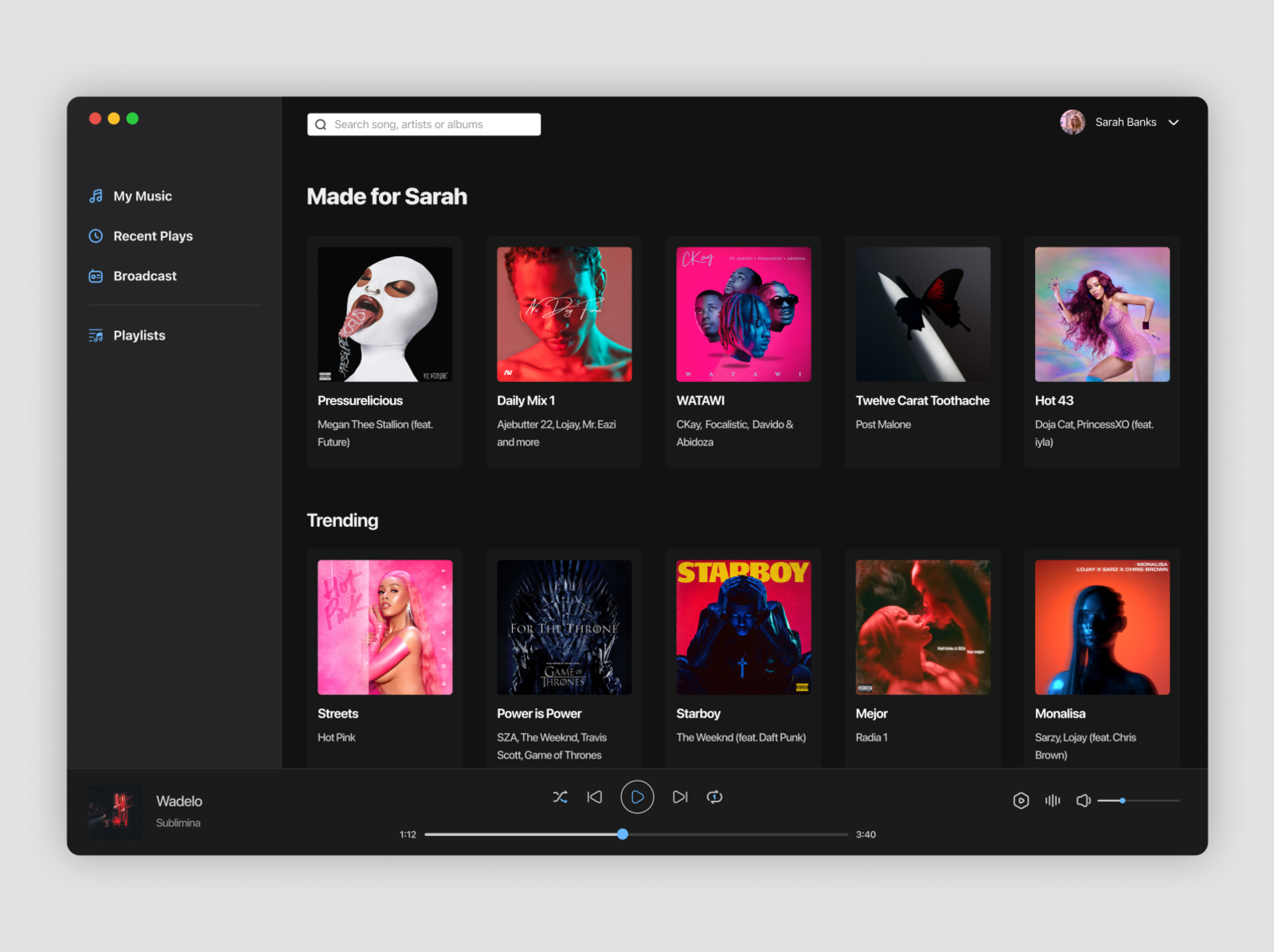The image size is (1274, 952).
Task: Open the Starboy album artwork
Action: pyautogui.click(x=743, y=626)
